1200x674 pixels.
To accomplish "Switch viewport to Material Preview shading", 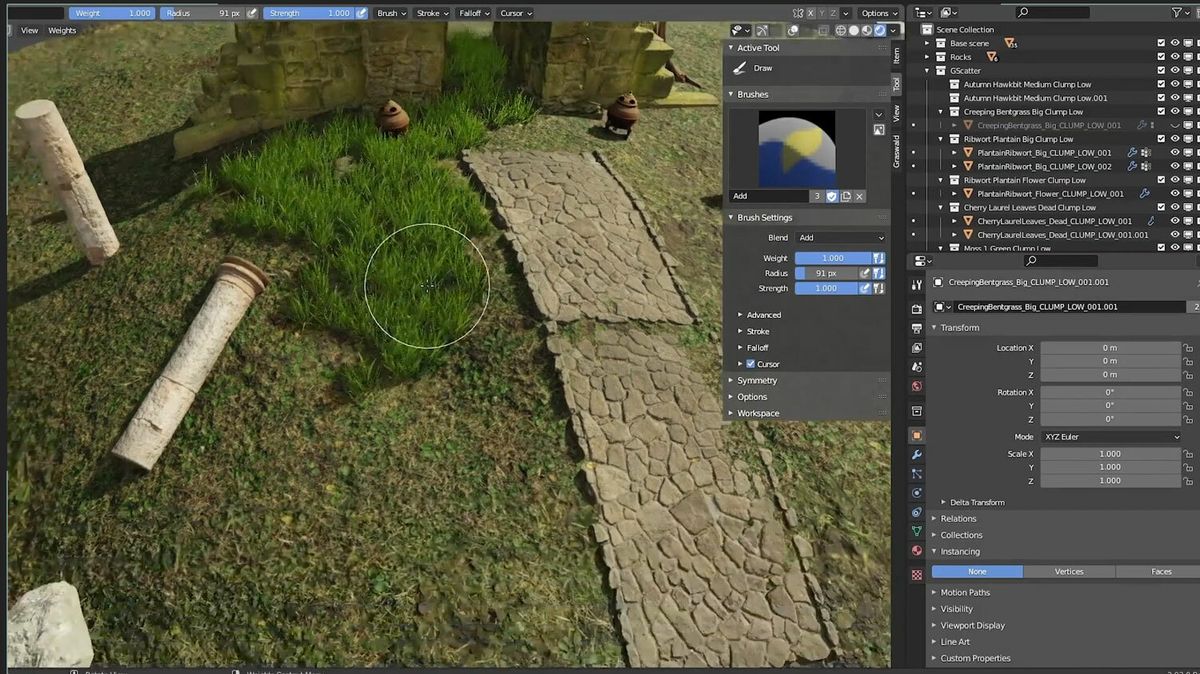I will (x=865, y=30).
